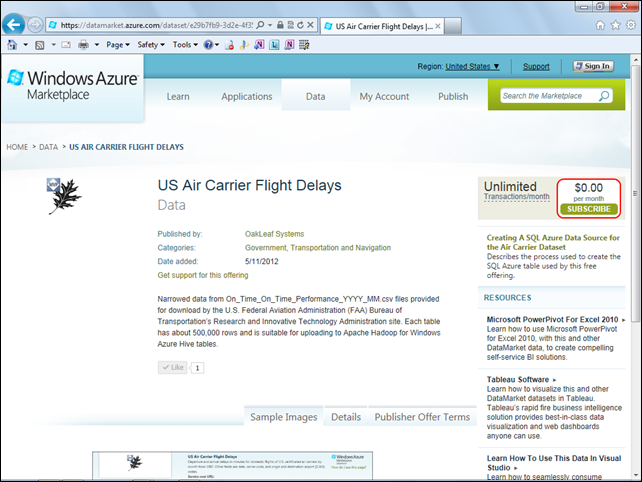Open the Tableau Software resource link
This screenshot has width=642, height=482.
tap(518, 380)
